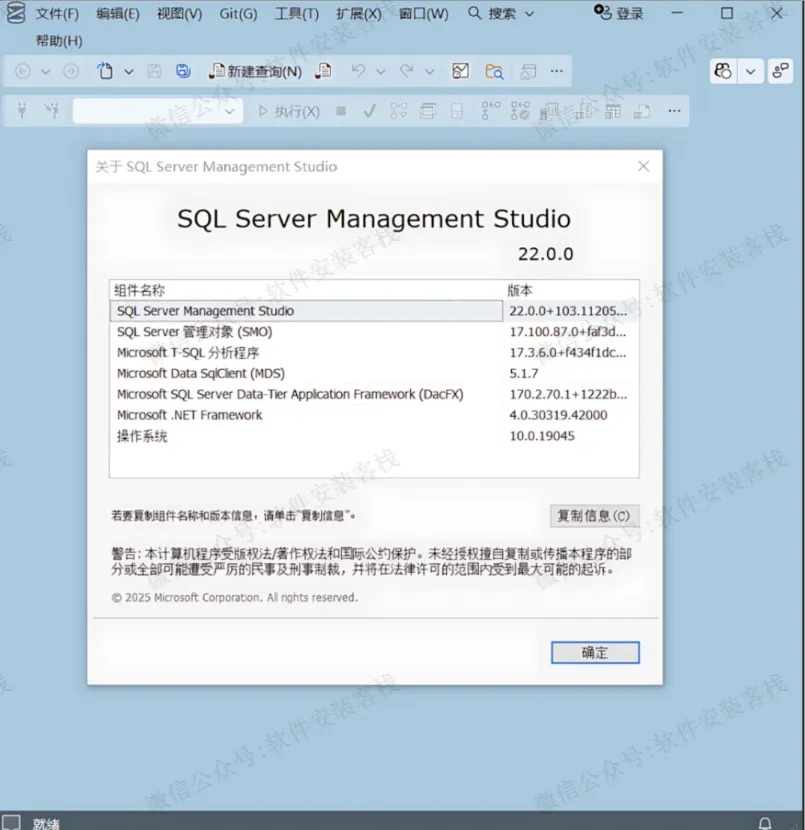Screen dimensions: 805x830
Task: Click the client statistics chart icon
Action: (x=549, y=111)
